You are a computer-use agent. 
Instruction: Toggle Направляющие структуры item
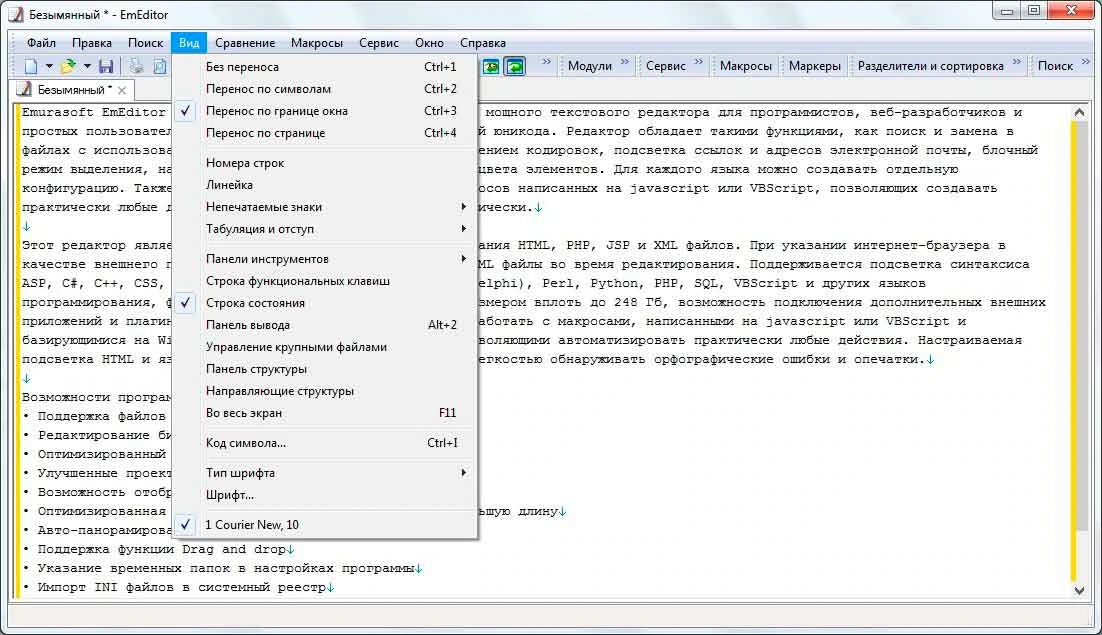pos(325,391)
